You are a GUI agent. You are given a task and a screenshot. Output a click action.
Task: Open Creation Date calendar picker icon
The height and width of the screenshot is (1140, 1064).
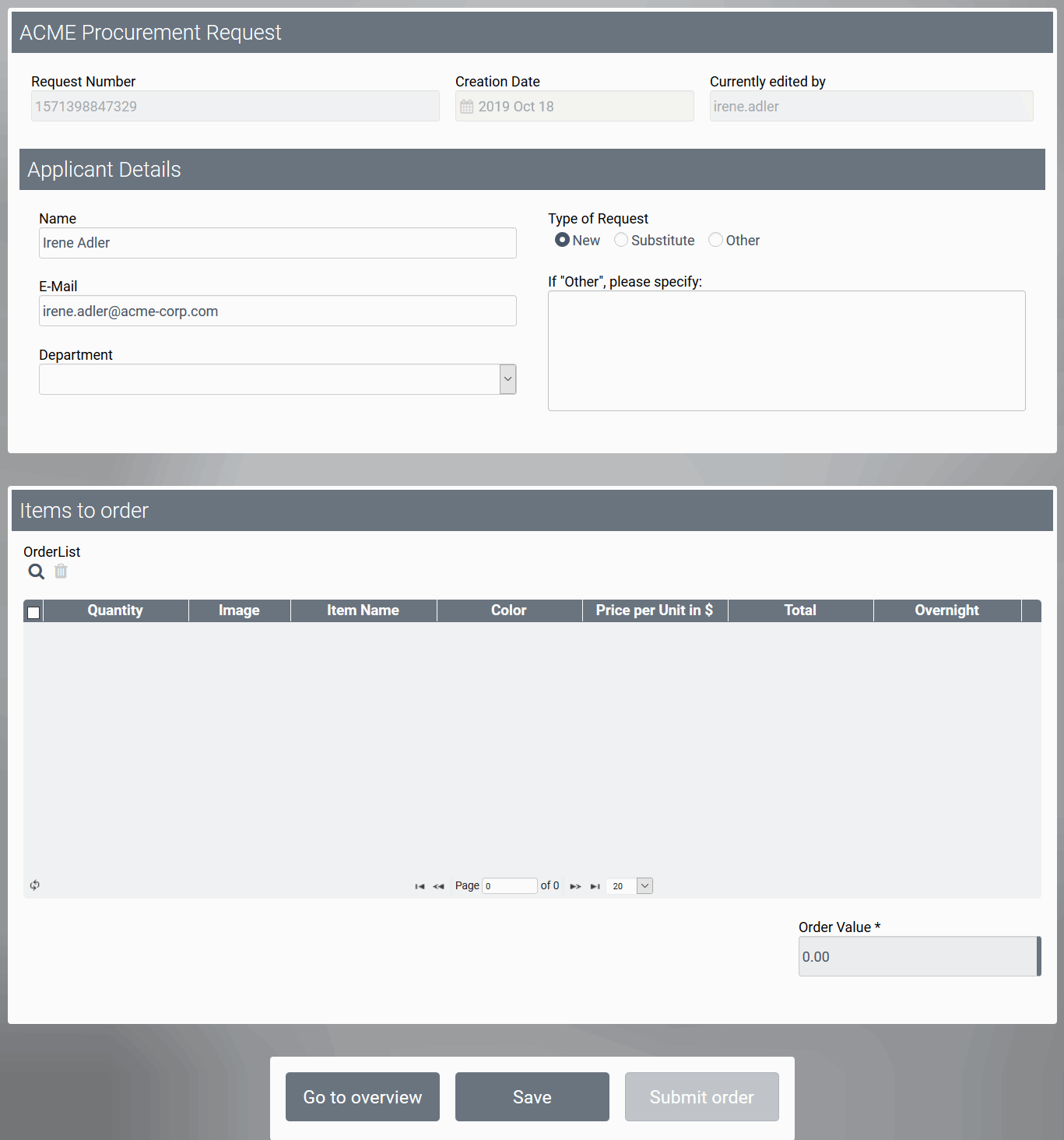point(467,107)
